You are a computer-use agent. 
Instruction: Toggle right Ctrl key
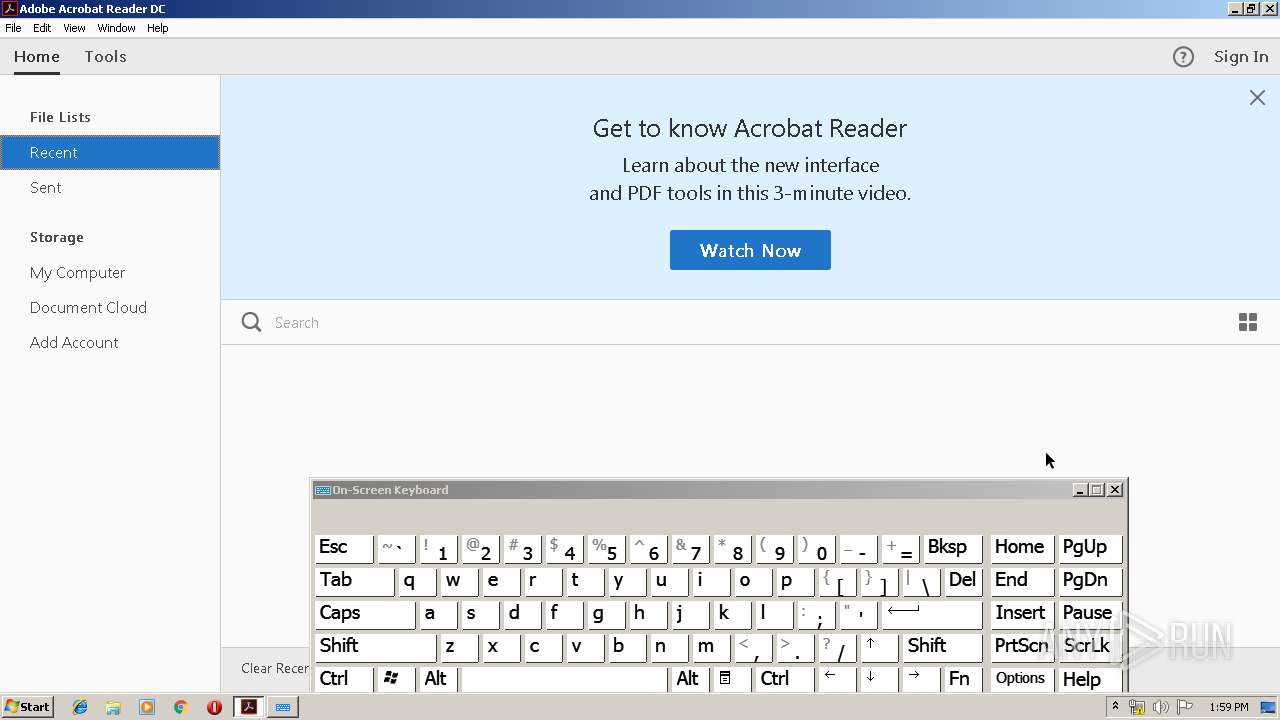point(784,679)
